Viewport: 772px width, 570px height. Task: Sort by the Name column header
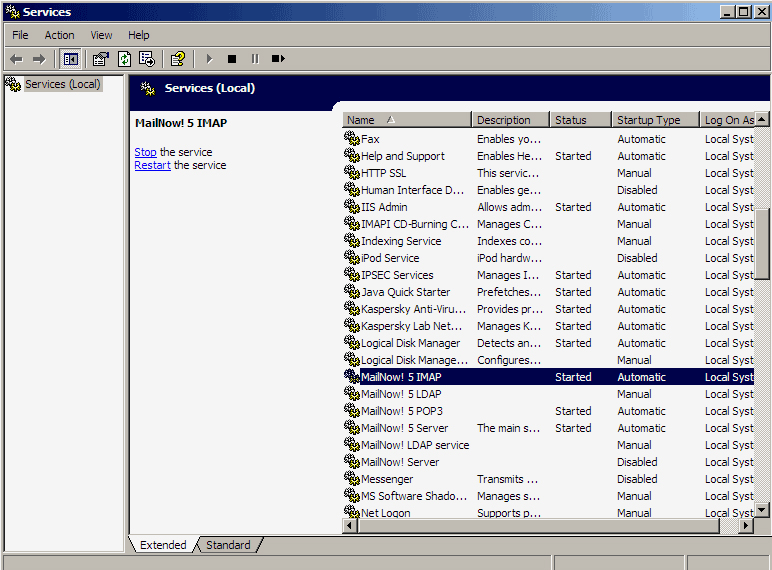click(407, 120)
